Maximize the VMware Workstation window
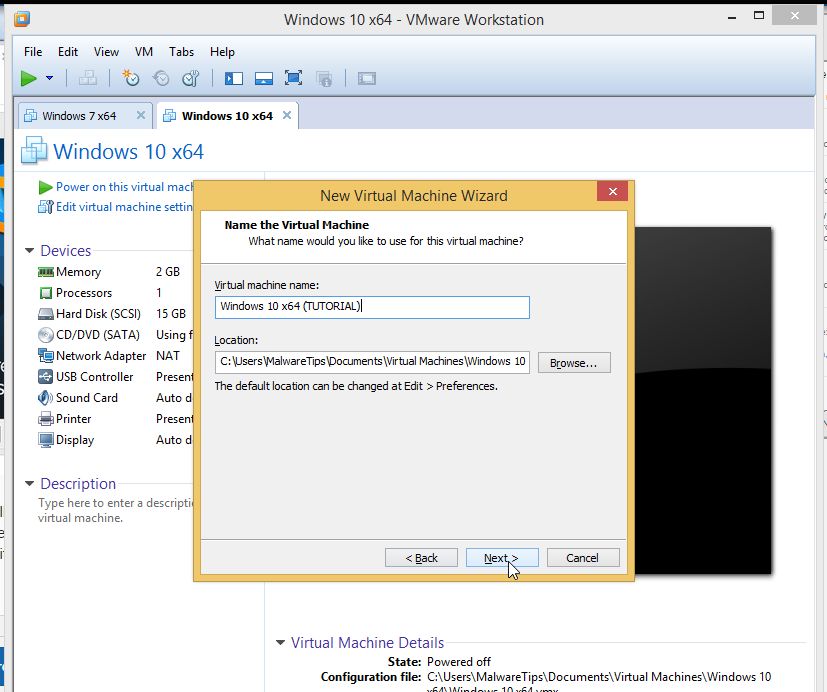This screenshot has height=692, width=827. coord(758,15)
